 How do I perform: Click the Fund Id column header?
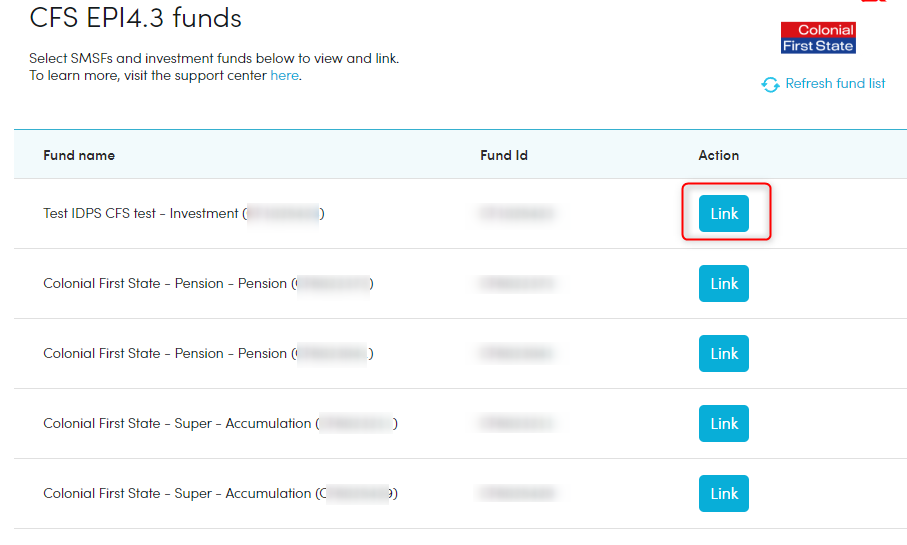pyautogui.click(x=504, y=155)
